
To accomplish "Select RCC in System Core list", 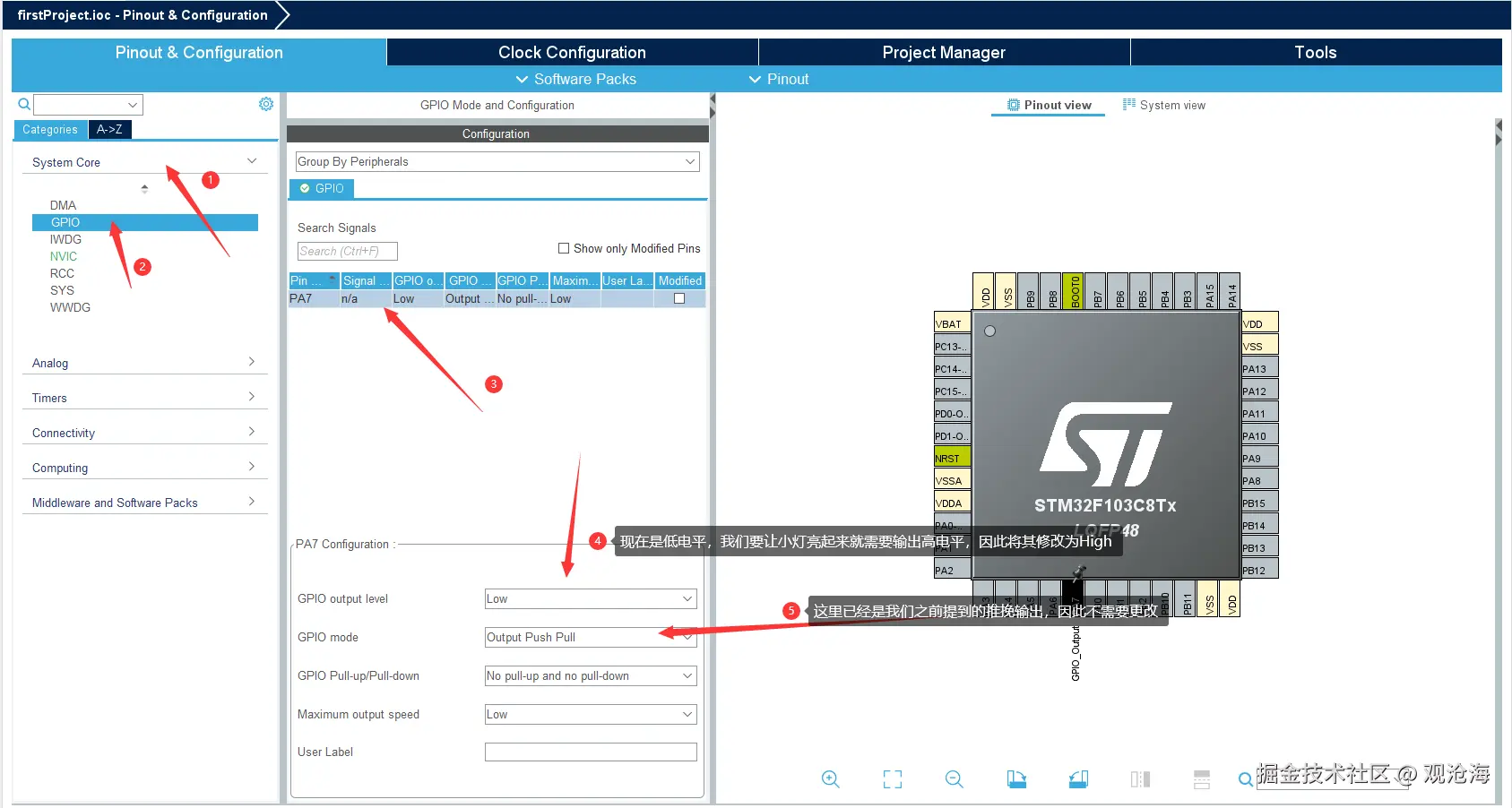I will [62, 273].
